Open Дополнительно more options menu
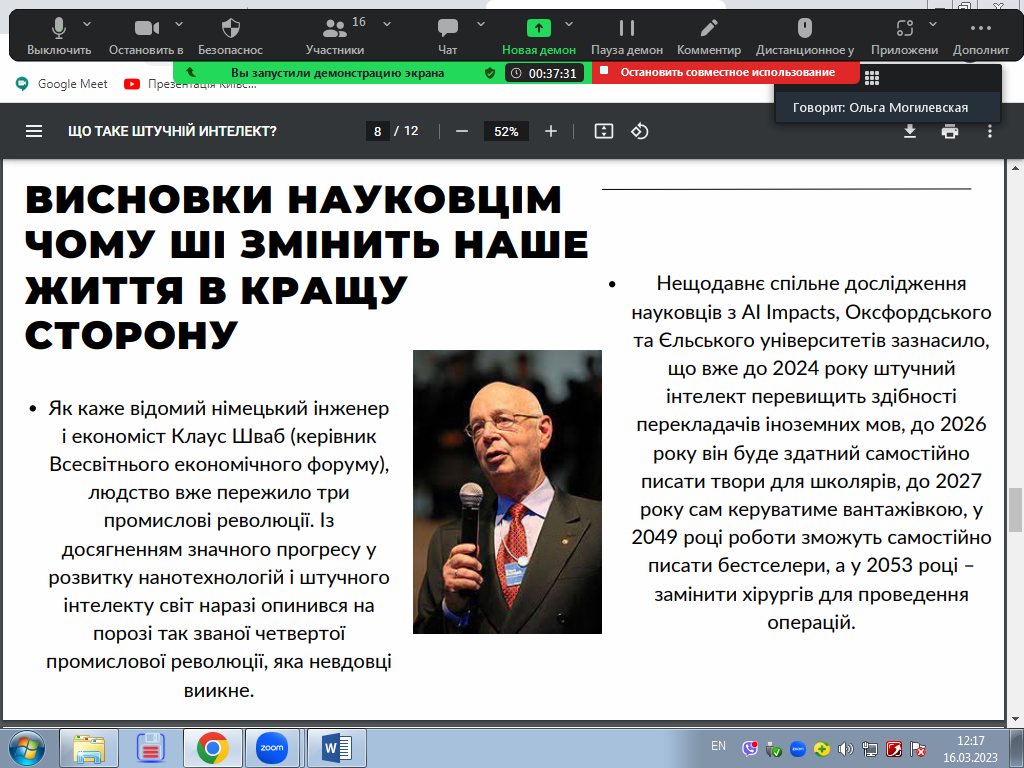The width and height of the screenshot is (1024, 768). (x=981, y=36)
